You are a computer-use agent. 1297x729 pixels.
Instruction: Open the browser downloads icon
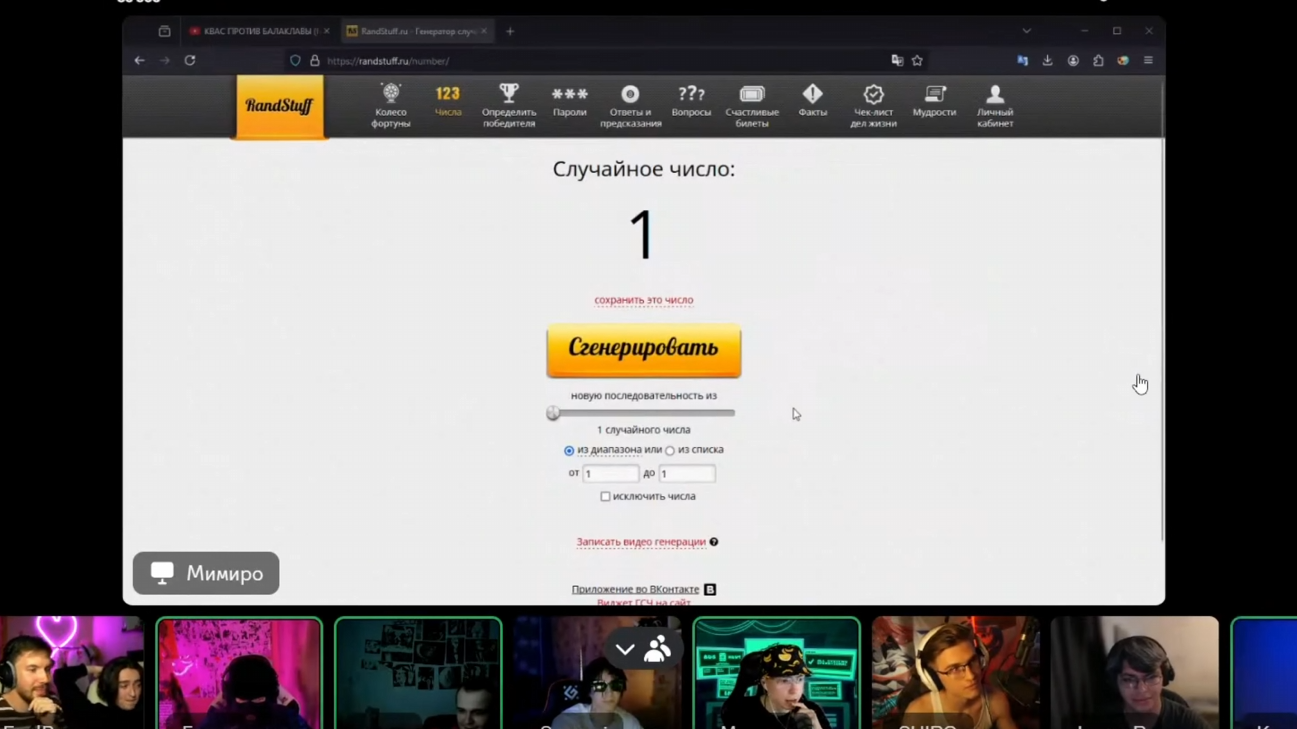click(1047, 61)
